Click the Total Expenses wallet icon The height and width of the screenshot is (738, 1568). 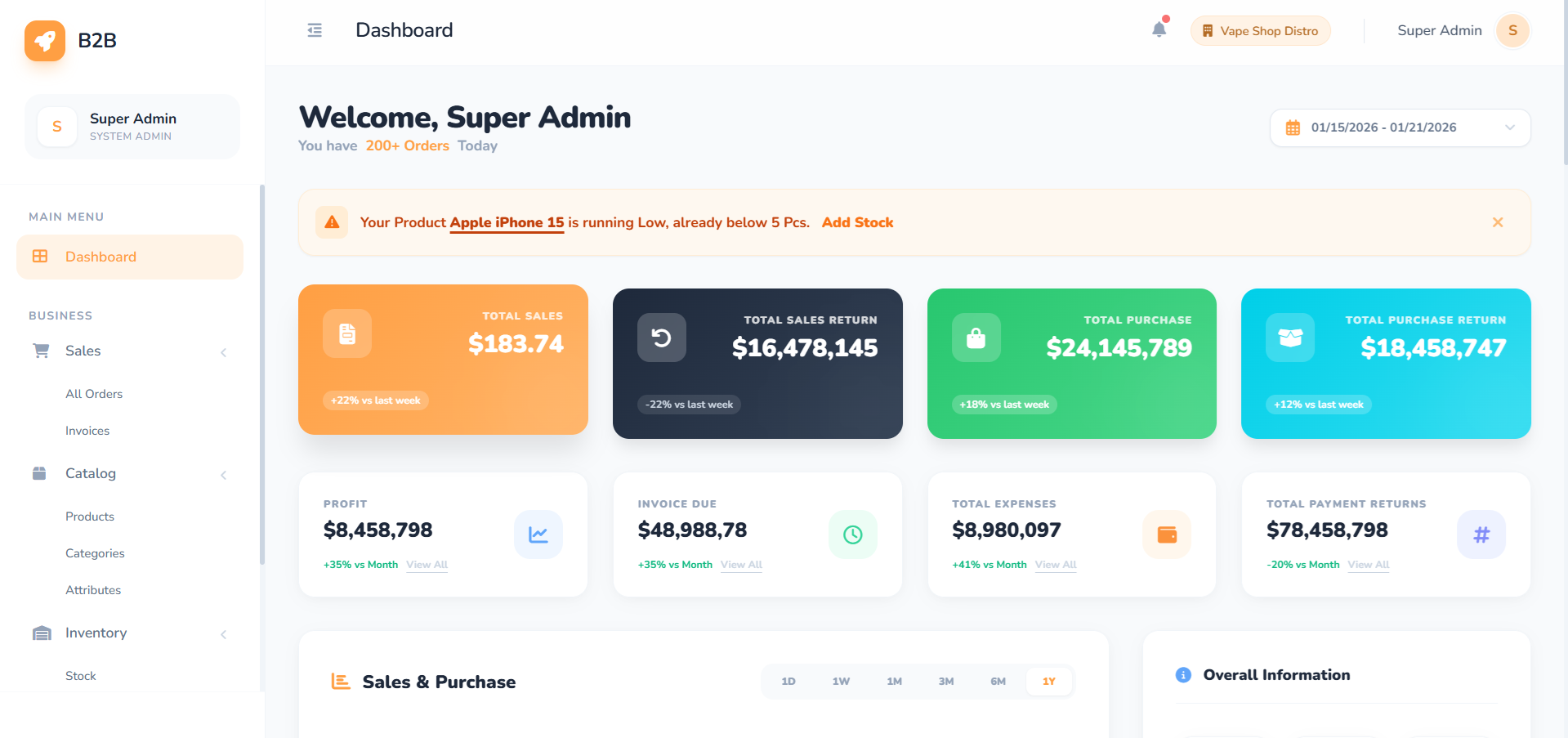(x=1167, y=534)
